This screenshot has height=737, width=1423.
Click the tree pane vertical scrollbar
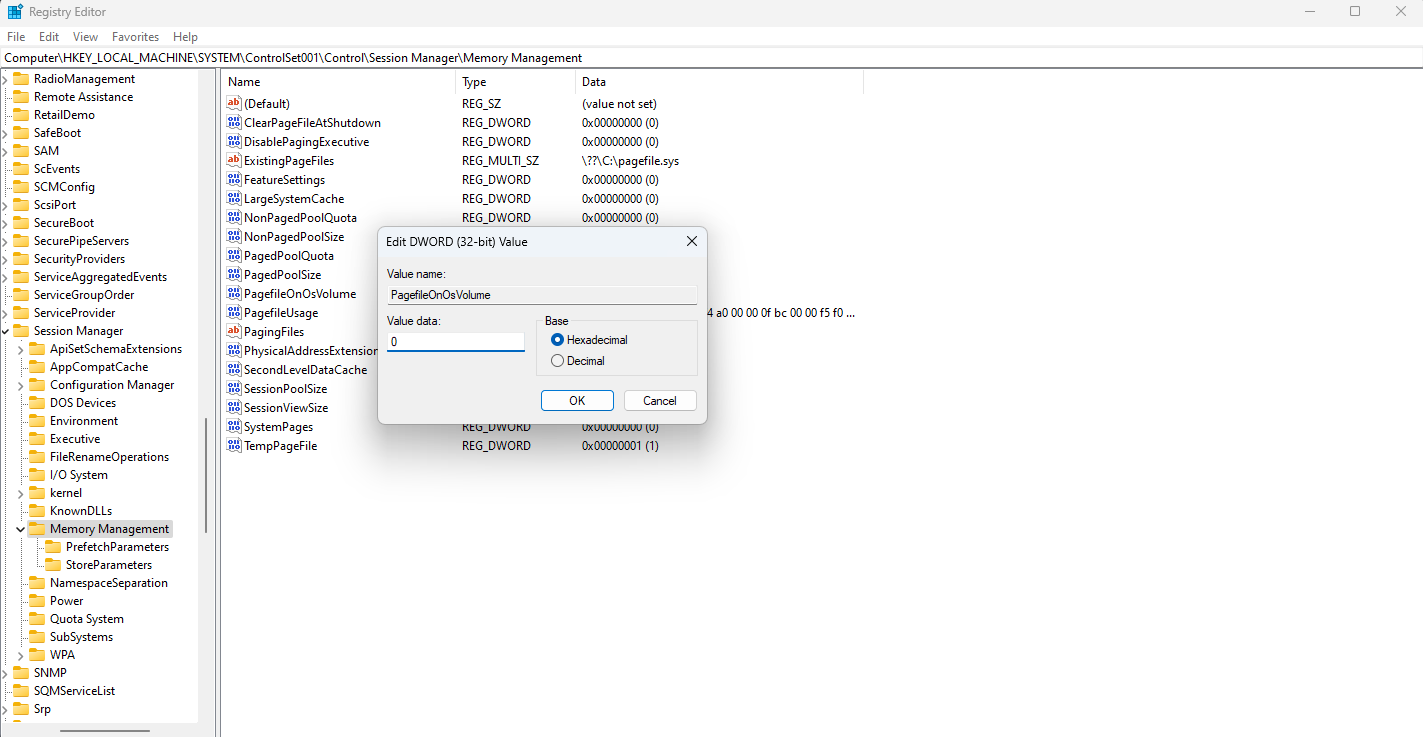click(x=206, y=475)
